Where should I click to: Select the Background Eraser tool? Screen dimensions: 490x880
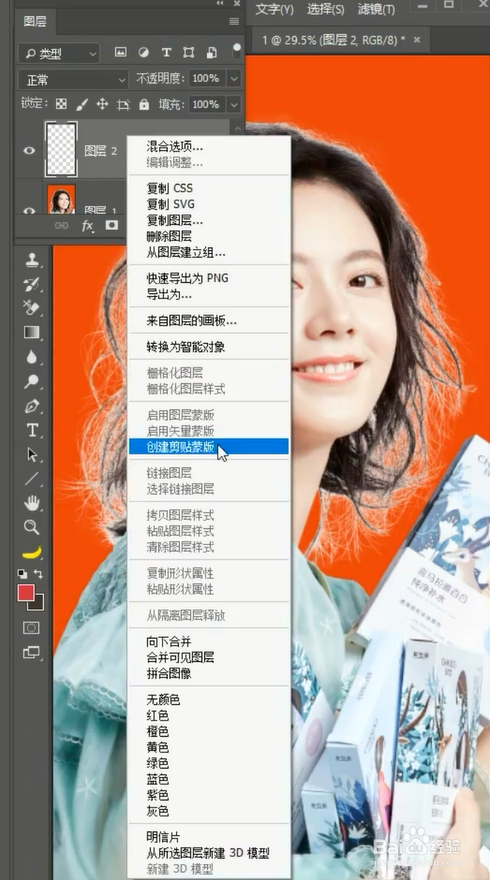click(32, 308)
